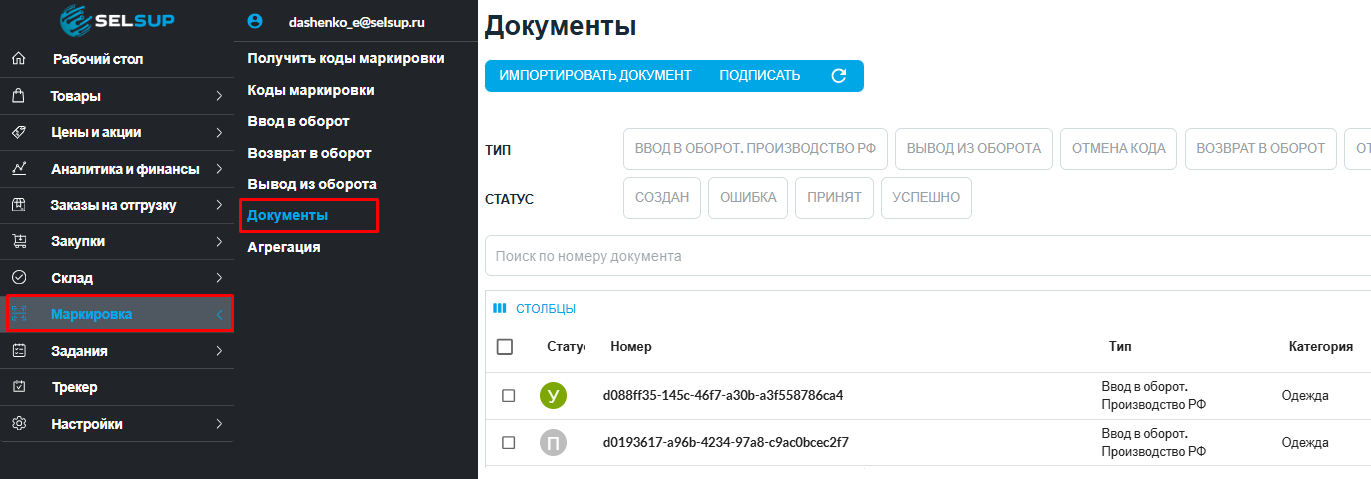The height and width of the screenshot is (479, 1371).
Task: Click the home icon beside Рабочий стол
Action: tap(18, 59)
